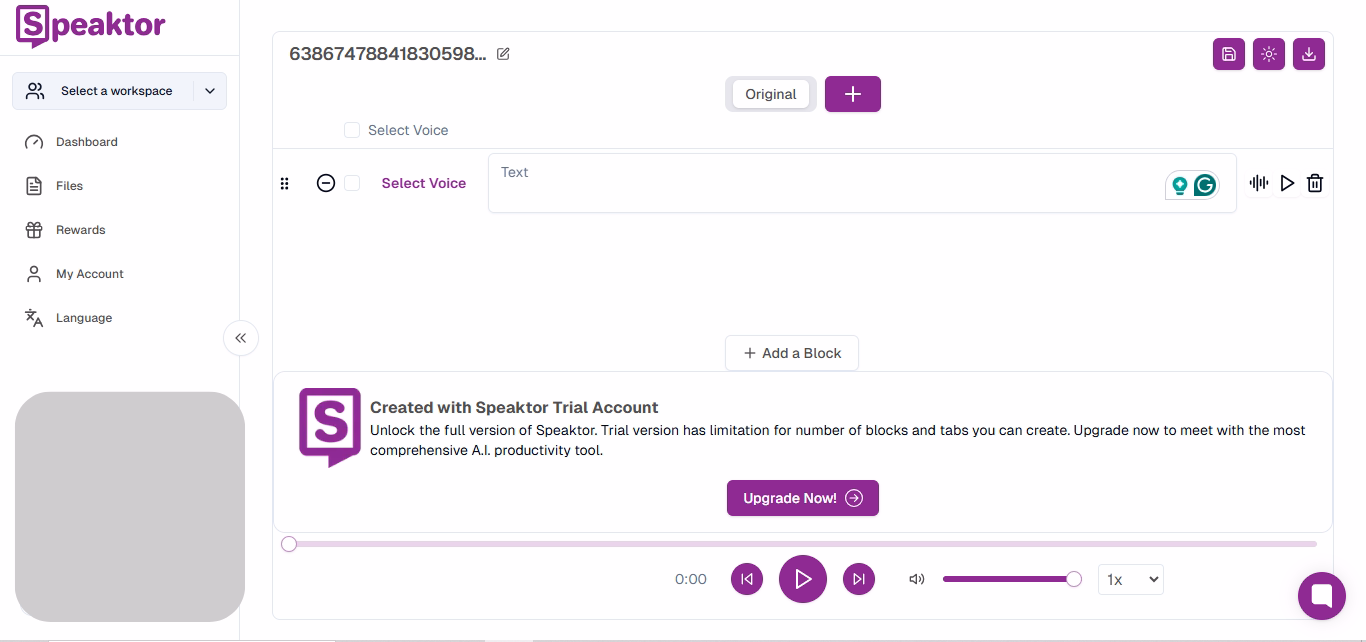
Task: Tick the block row checkbox
Action: [x=352, y=183]
